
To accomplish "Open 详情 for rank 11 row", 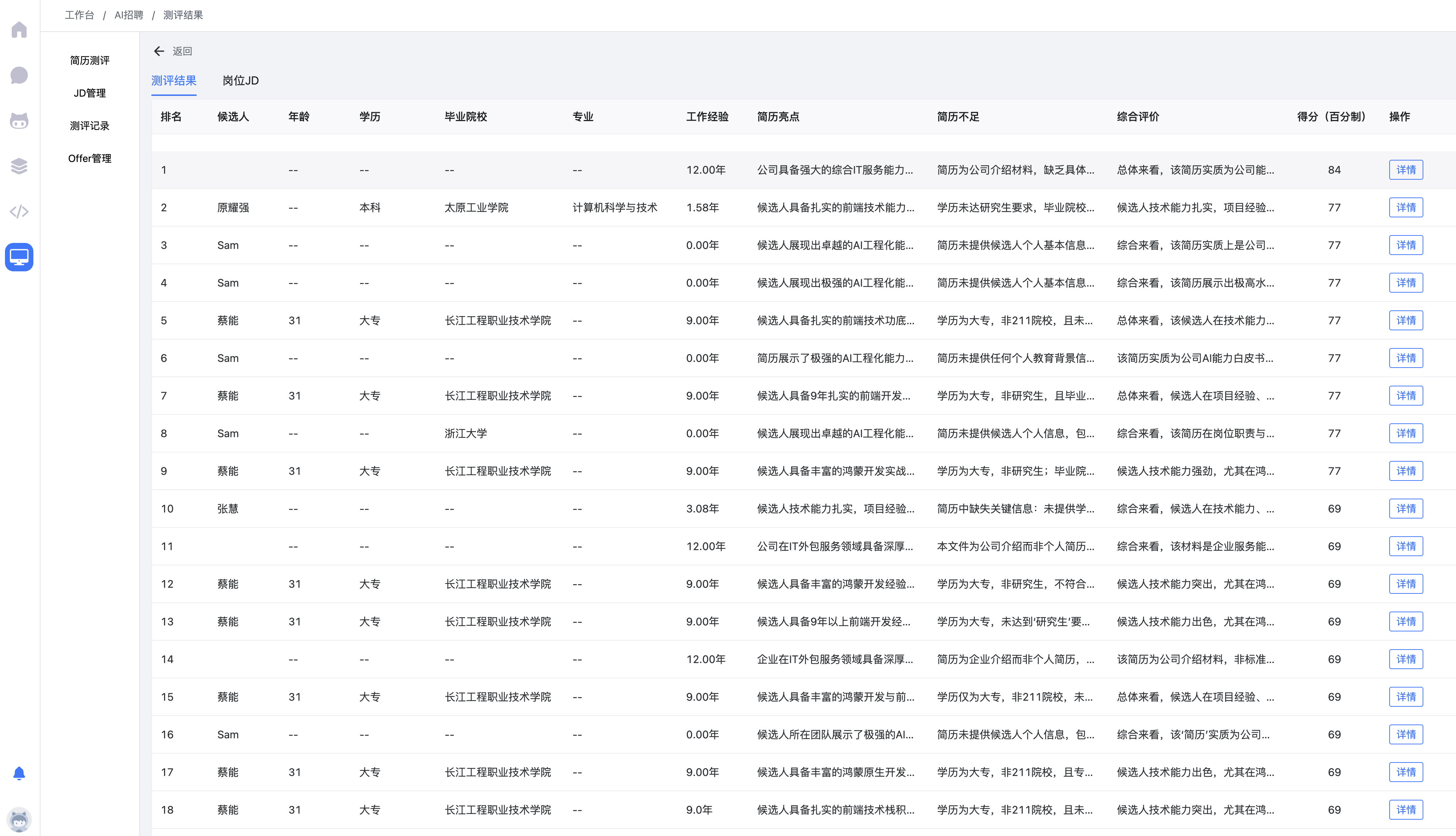I will (1406, 546).
